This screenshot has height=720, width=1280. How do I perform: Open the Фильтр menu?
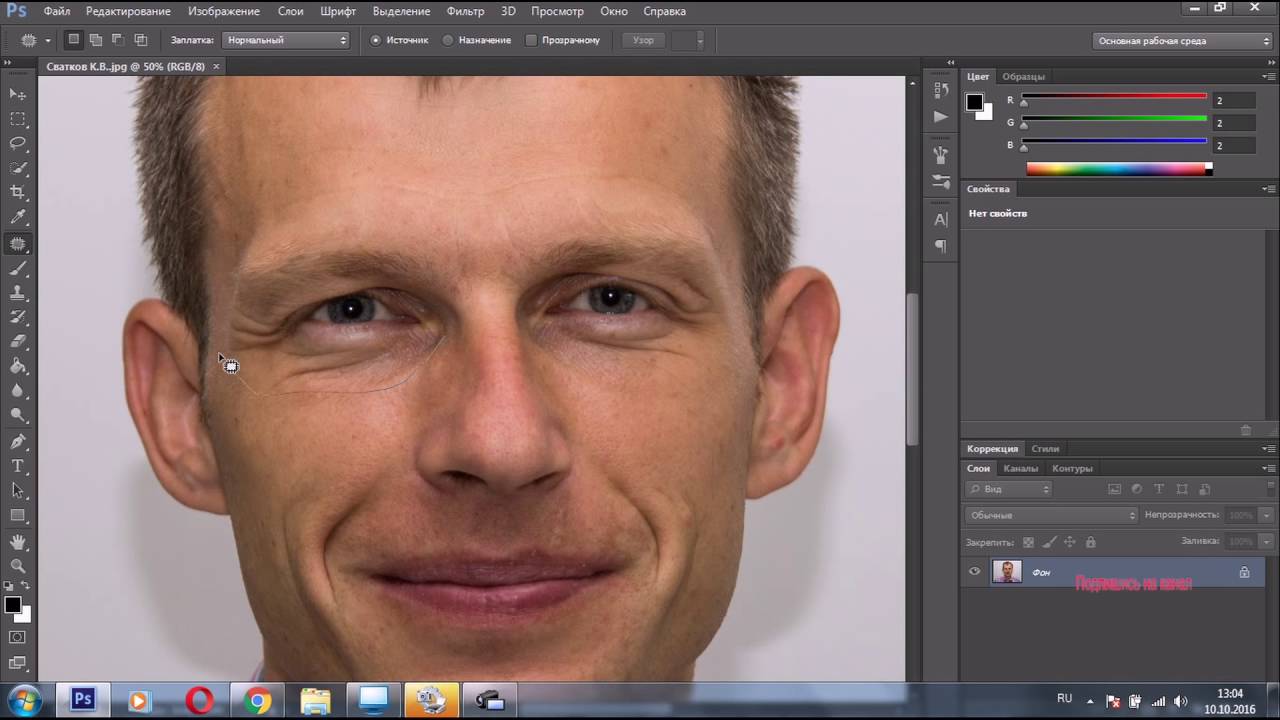(465, 11)
